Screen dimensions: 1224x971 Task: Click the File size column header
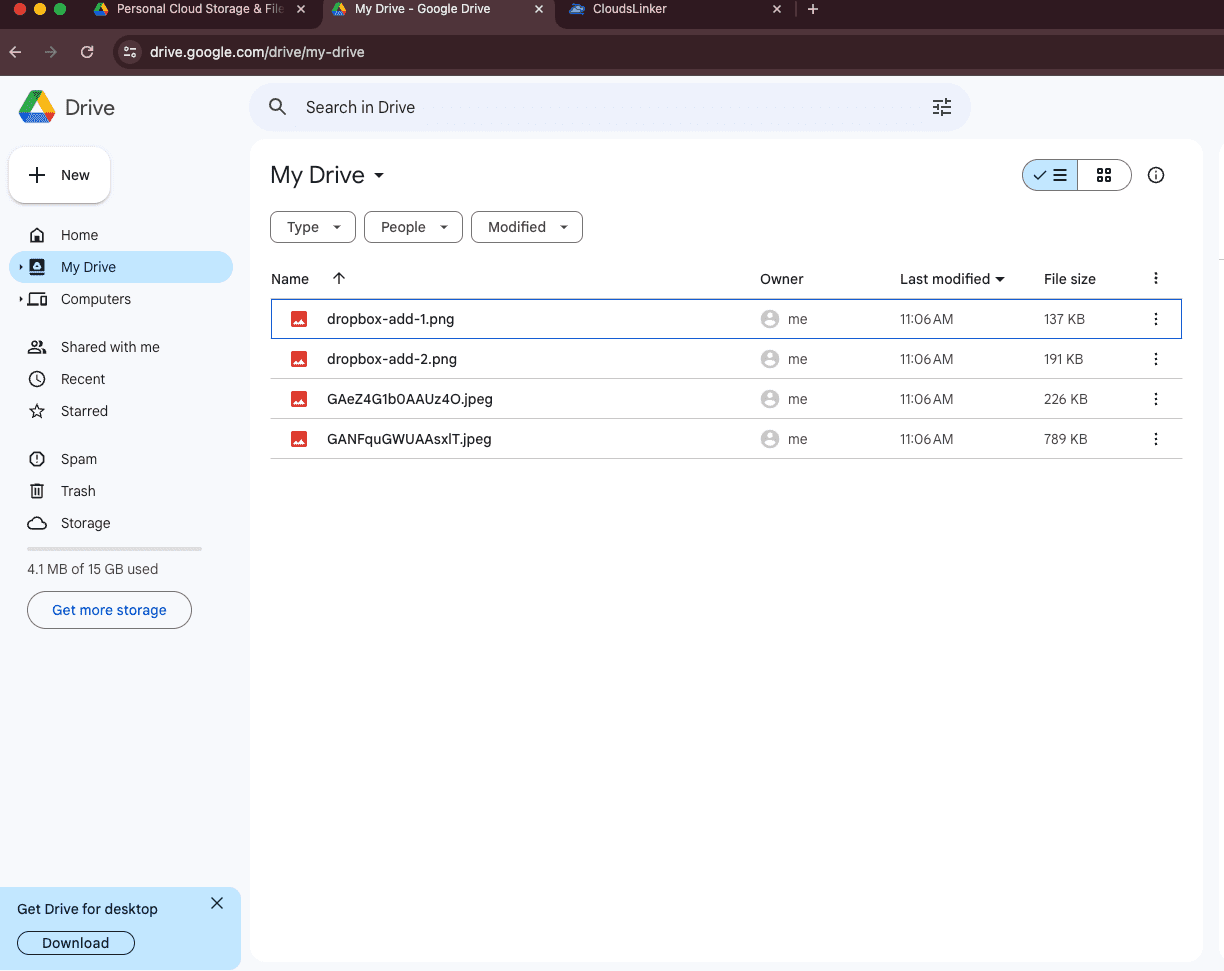tap(1070, 279)
